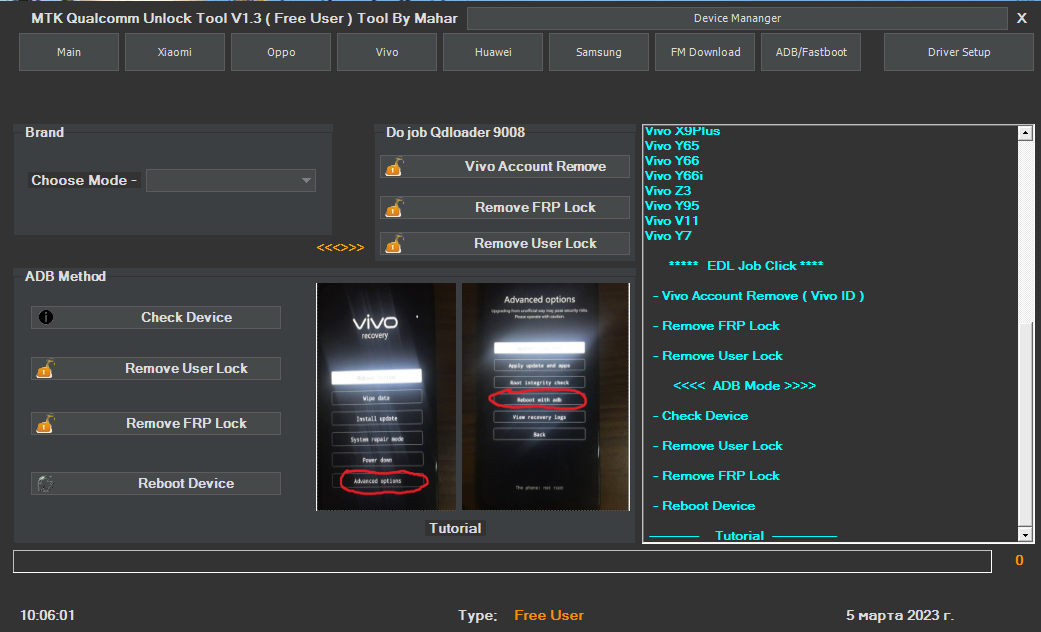Click the Reboot Device button
The image size is (1041, 632).
click(x=156, y=483)
